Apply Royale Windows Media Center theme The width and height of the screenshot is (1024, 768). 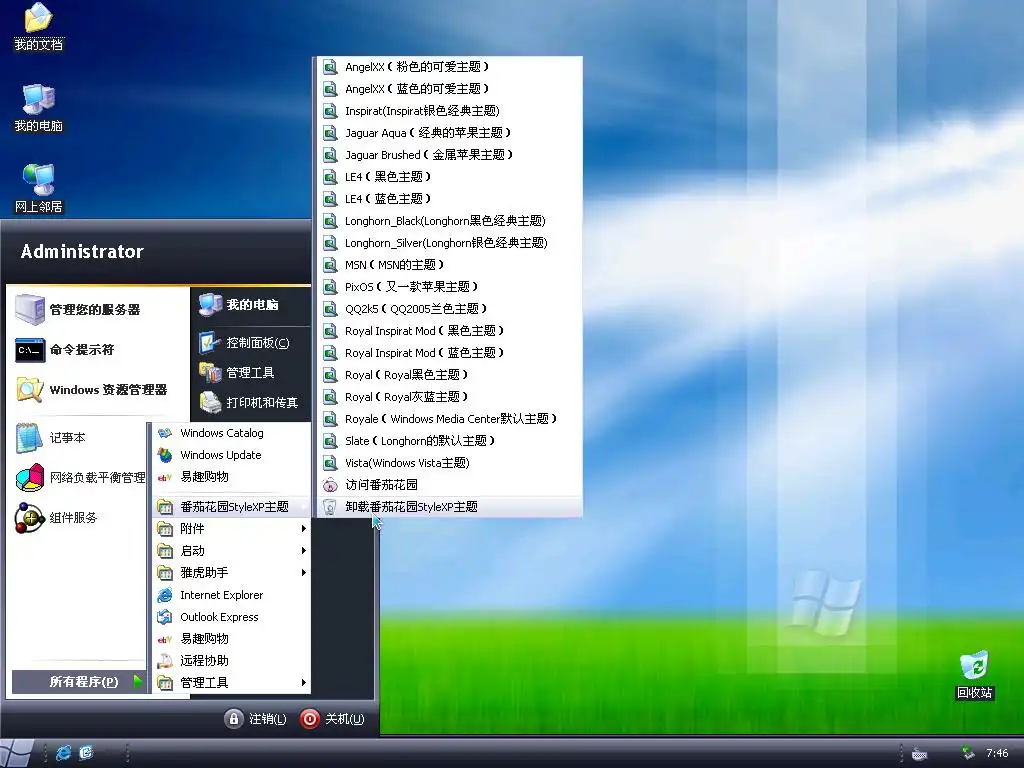(449, 419)
